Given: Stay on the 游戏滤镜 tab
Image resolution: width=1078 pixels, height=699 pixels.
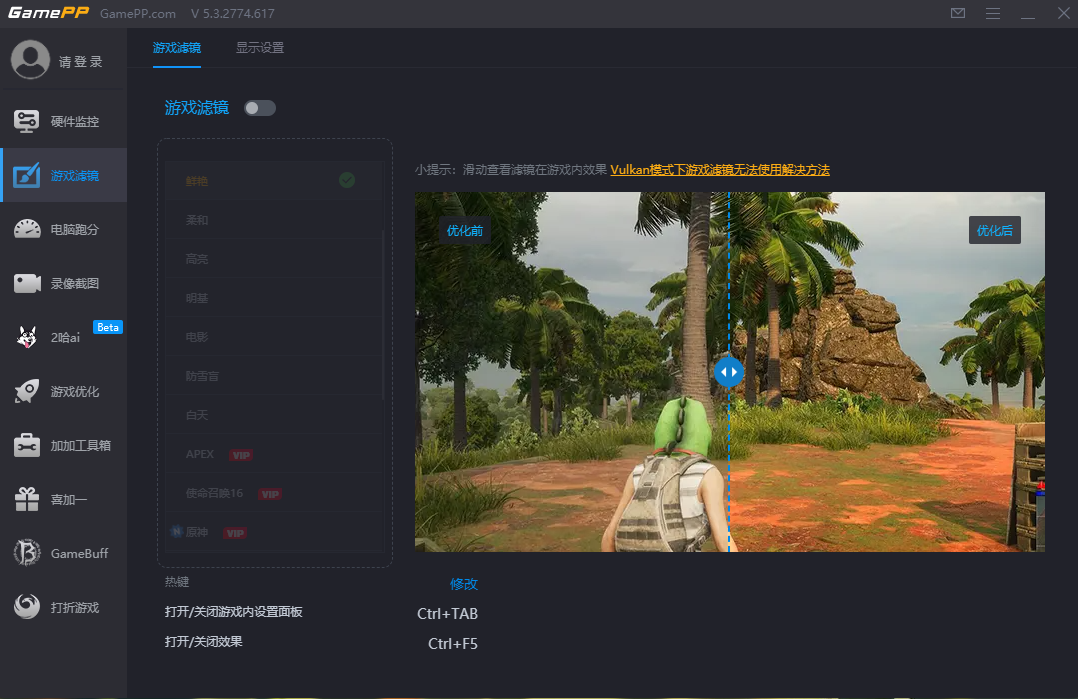Looking at the screenshot, I should point(177,47).
